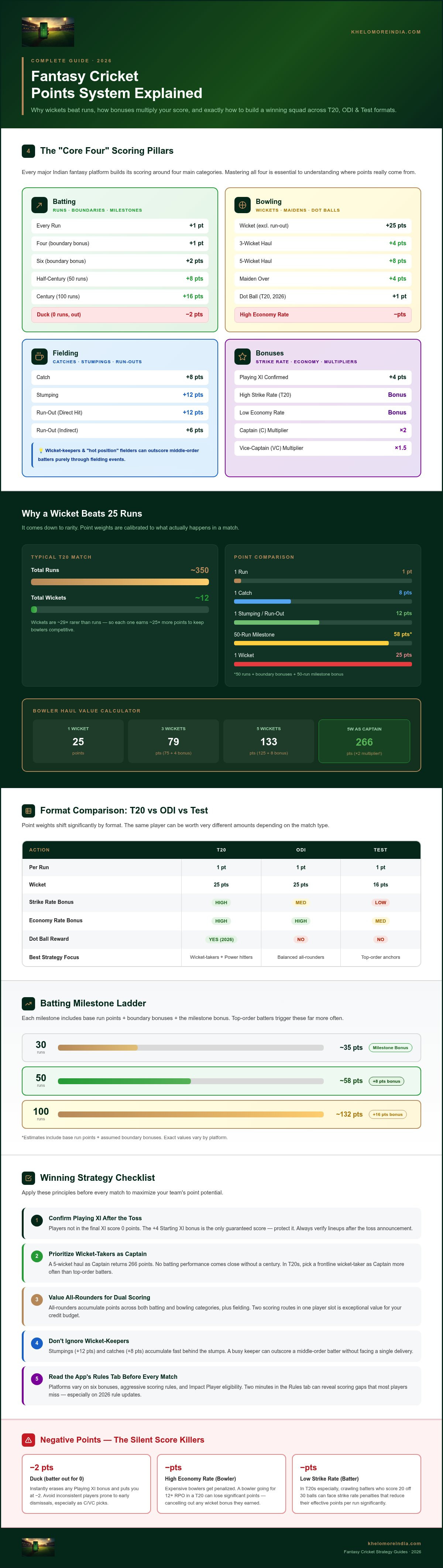Click the Total Wickets progress bar
The height and width of the screenshot is (1568, 443).
point(120,609)
